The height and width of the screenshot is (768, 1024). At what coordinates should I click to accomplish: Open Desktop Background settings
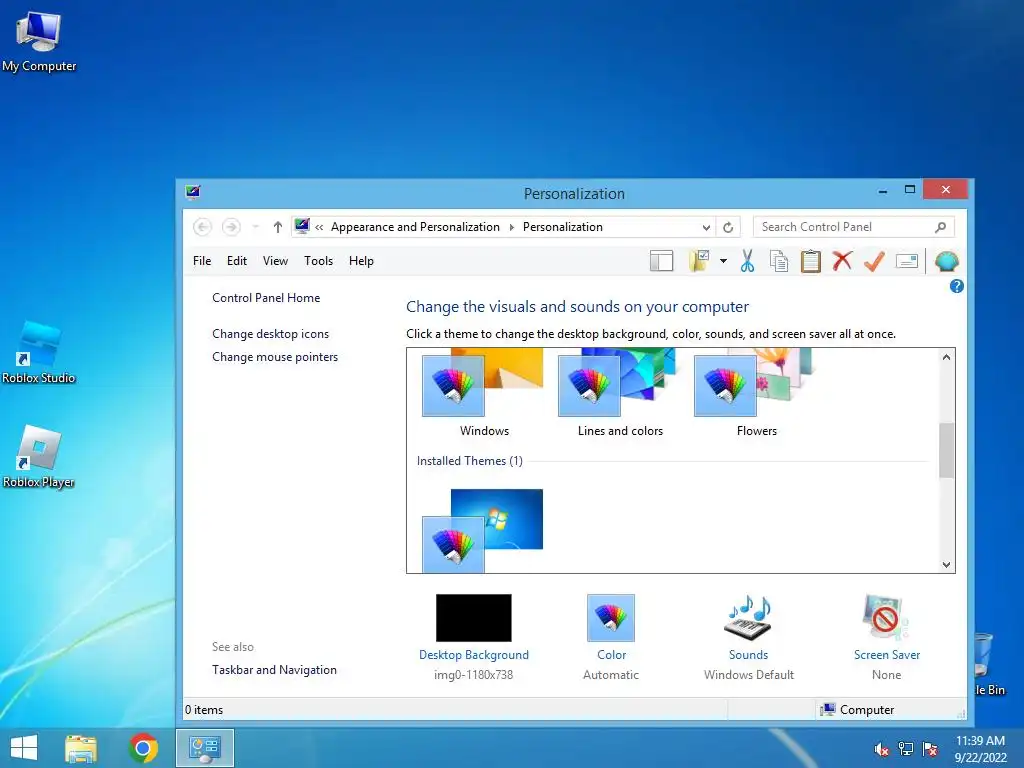coord(473,655)
